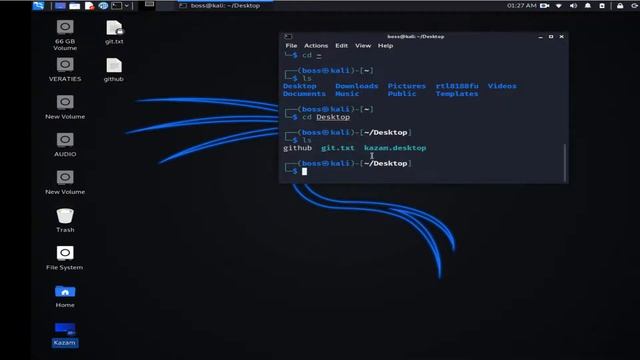Viewport: 640px width, 360px height.
Task: Click 'github' in terminal ls output
Action: pos(298,148)
